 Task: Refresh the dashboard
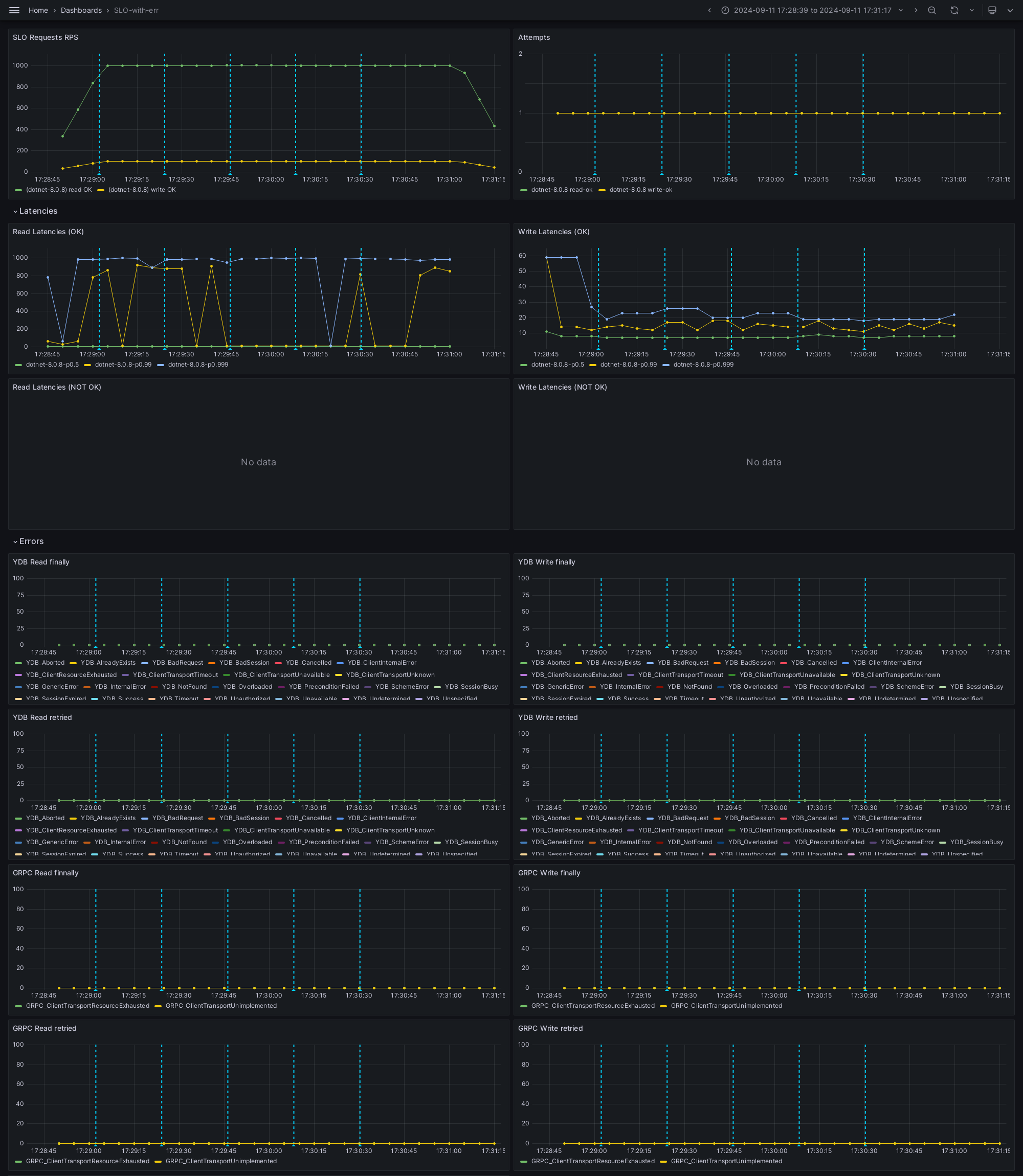point(954,10)
